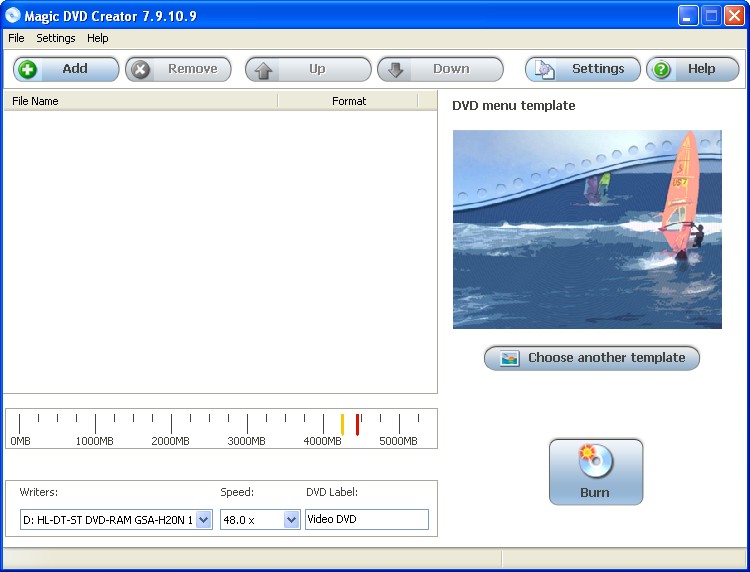Viewport: 750px width, 572px height.
Task: Click the disc app icon in title bar
Action: pyautogui.click(x=12, y=15)
